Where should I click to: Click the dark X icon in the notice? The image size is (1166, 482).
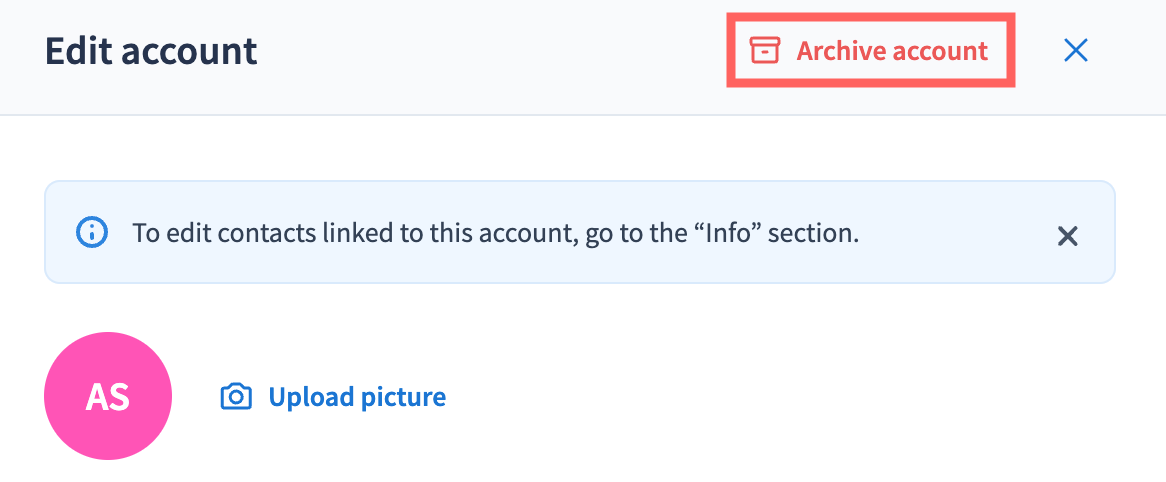(1068, 236)
